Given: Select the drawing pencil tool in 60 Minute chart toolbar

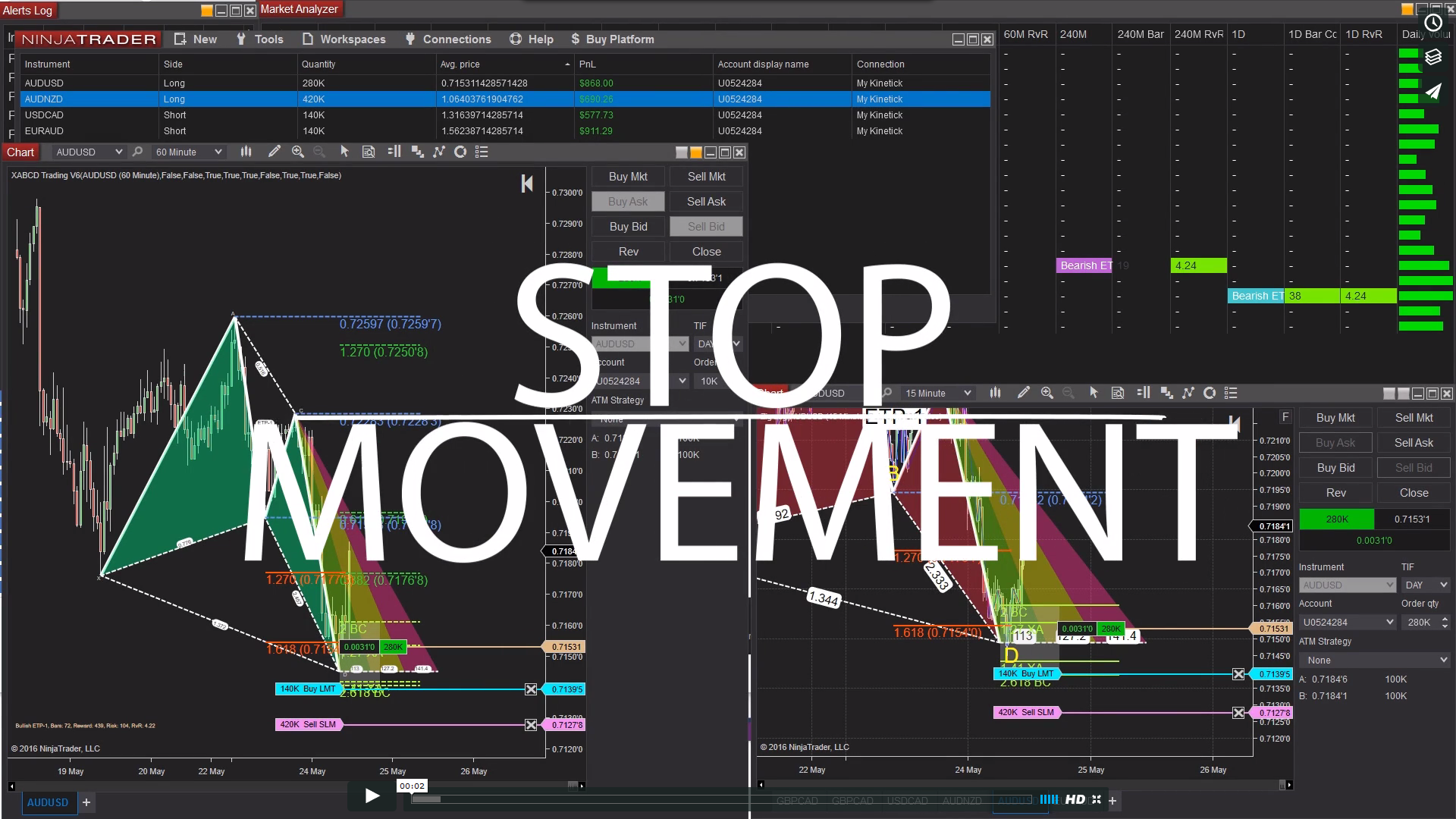Looking at the screenshot, I should 274,152.
